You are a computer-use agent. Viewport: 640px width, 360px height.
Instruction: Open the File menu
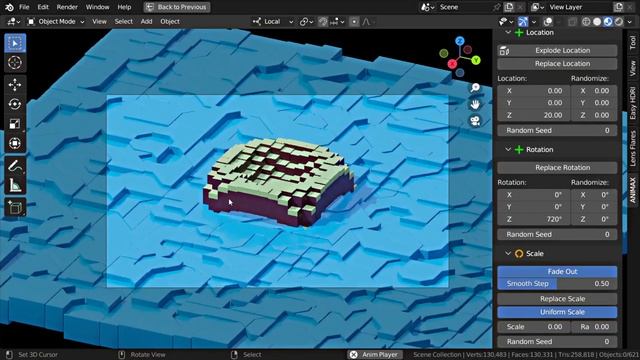[24, 7]
